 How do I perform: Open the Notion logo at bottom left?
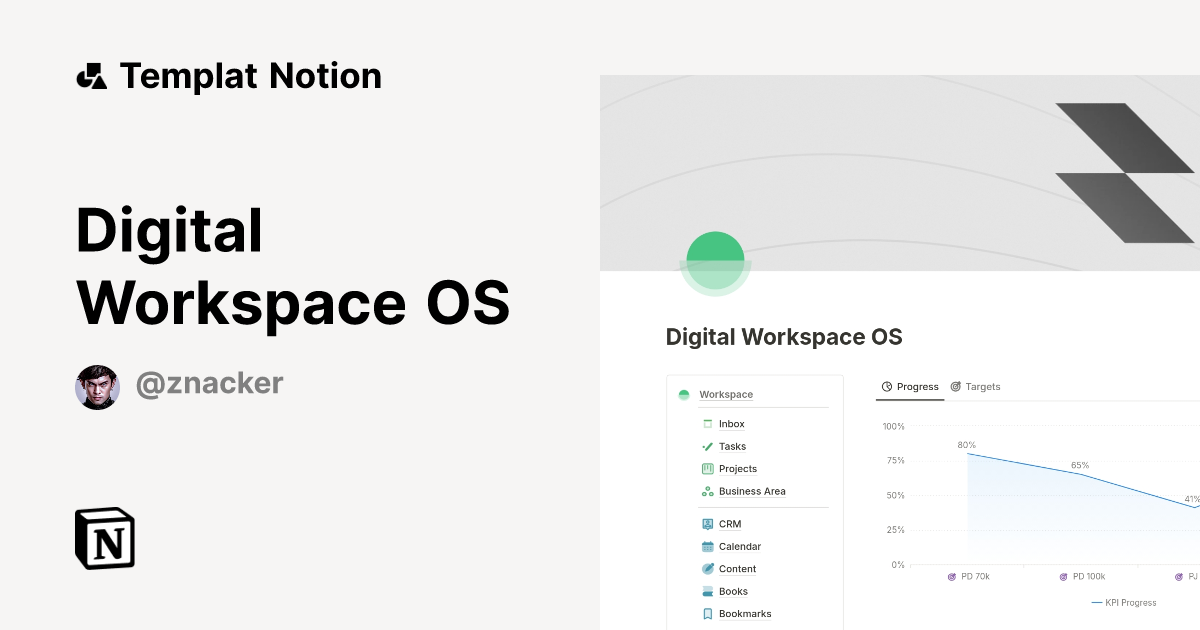[104, 539]
